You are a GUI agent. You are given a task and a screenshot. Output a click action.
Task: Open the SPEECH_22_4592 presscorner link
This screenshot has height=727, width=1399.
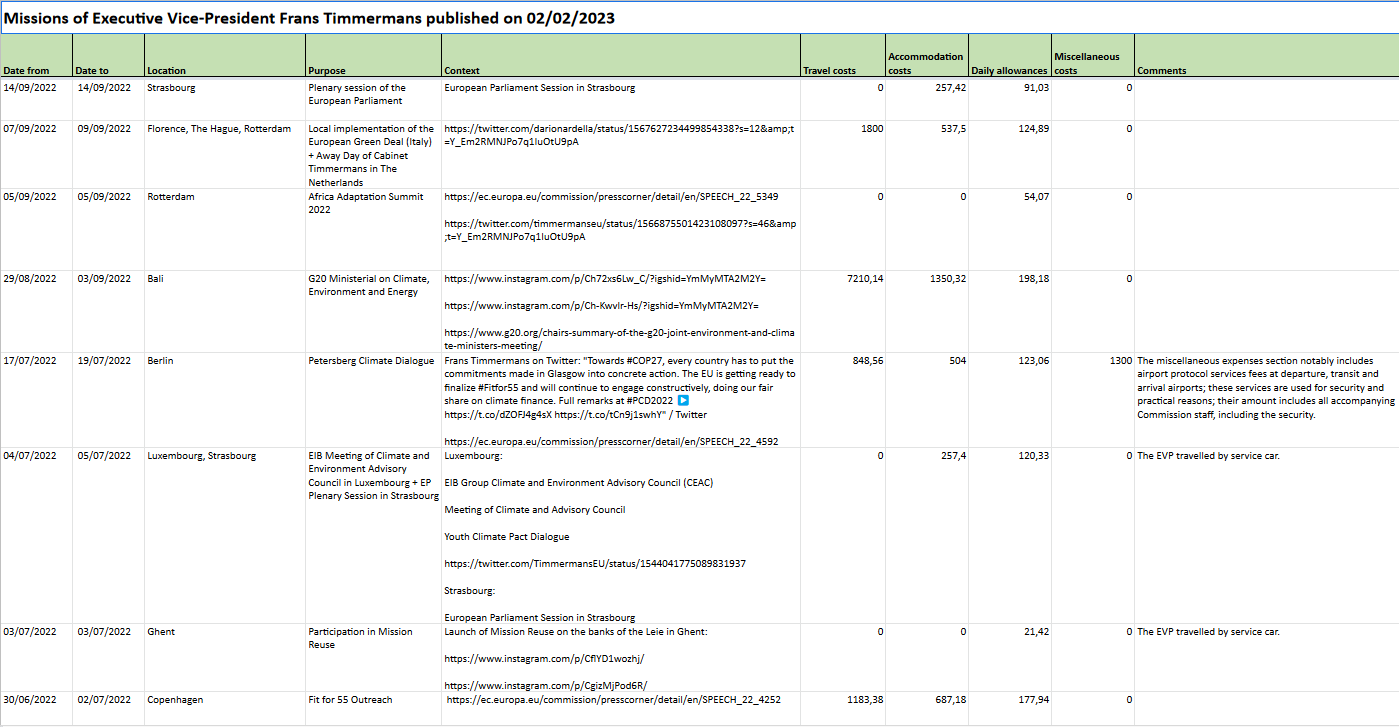coord(611,441)
